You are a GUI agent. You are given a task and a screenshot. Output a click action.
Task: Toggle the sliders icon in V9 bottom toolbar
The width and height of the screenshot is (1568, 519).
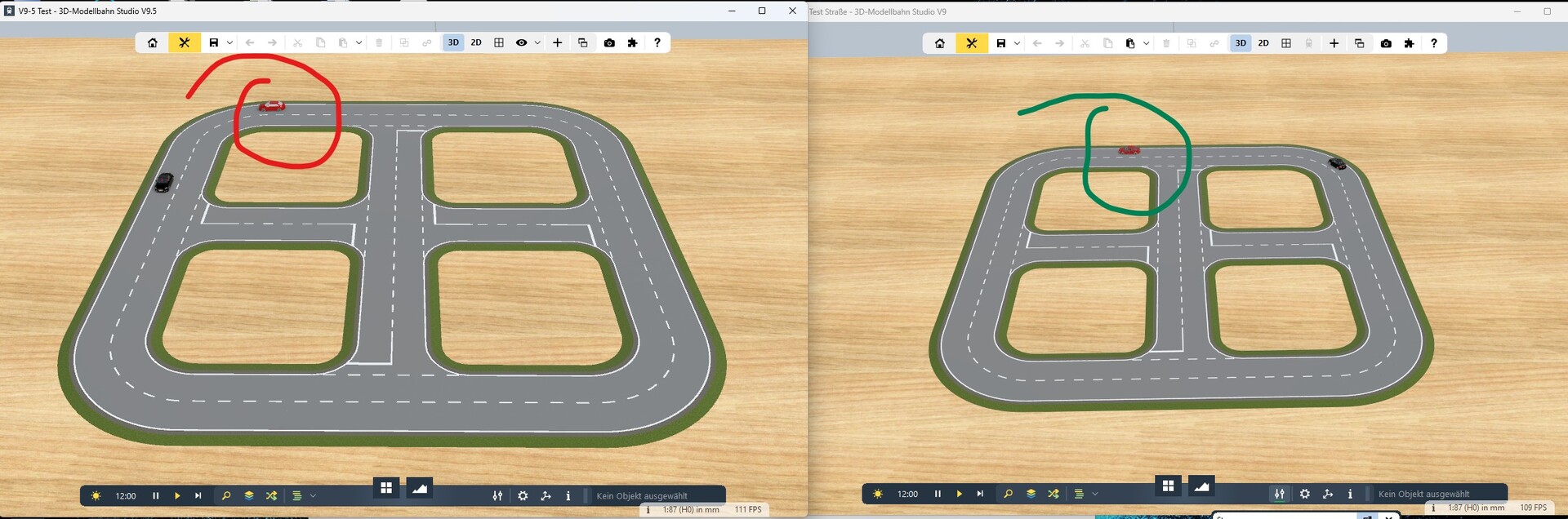pos(1280,494)
